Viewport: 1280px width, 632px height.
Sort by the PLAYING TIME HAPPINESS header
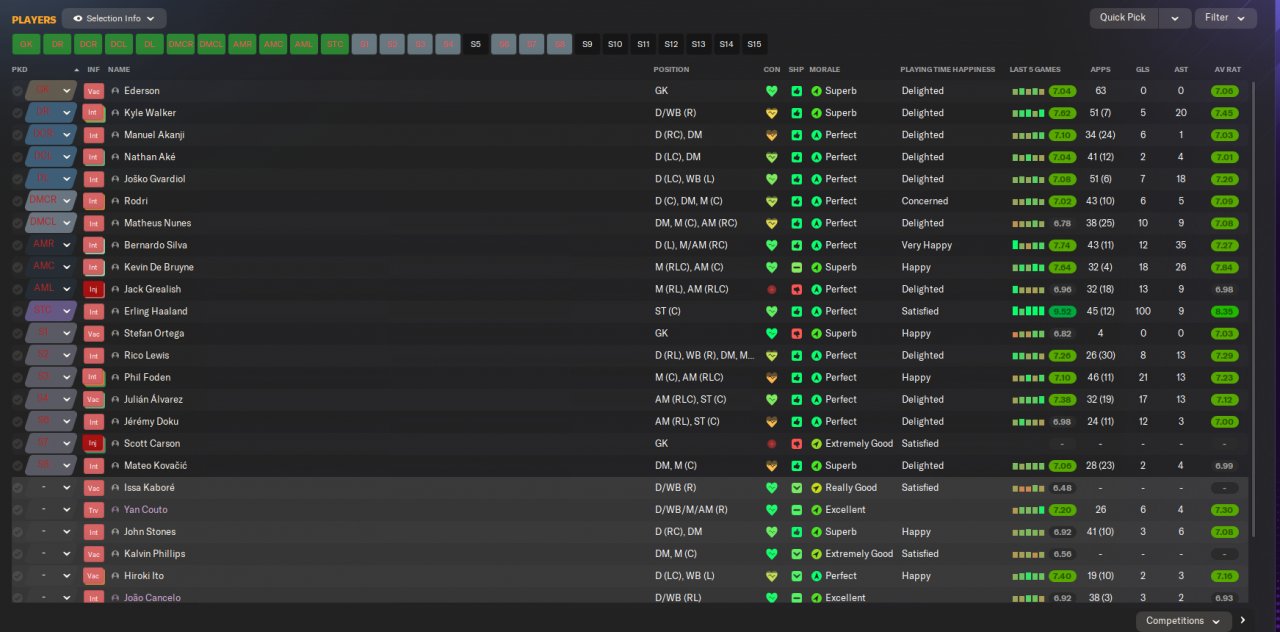tap(948, 70)
